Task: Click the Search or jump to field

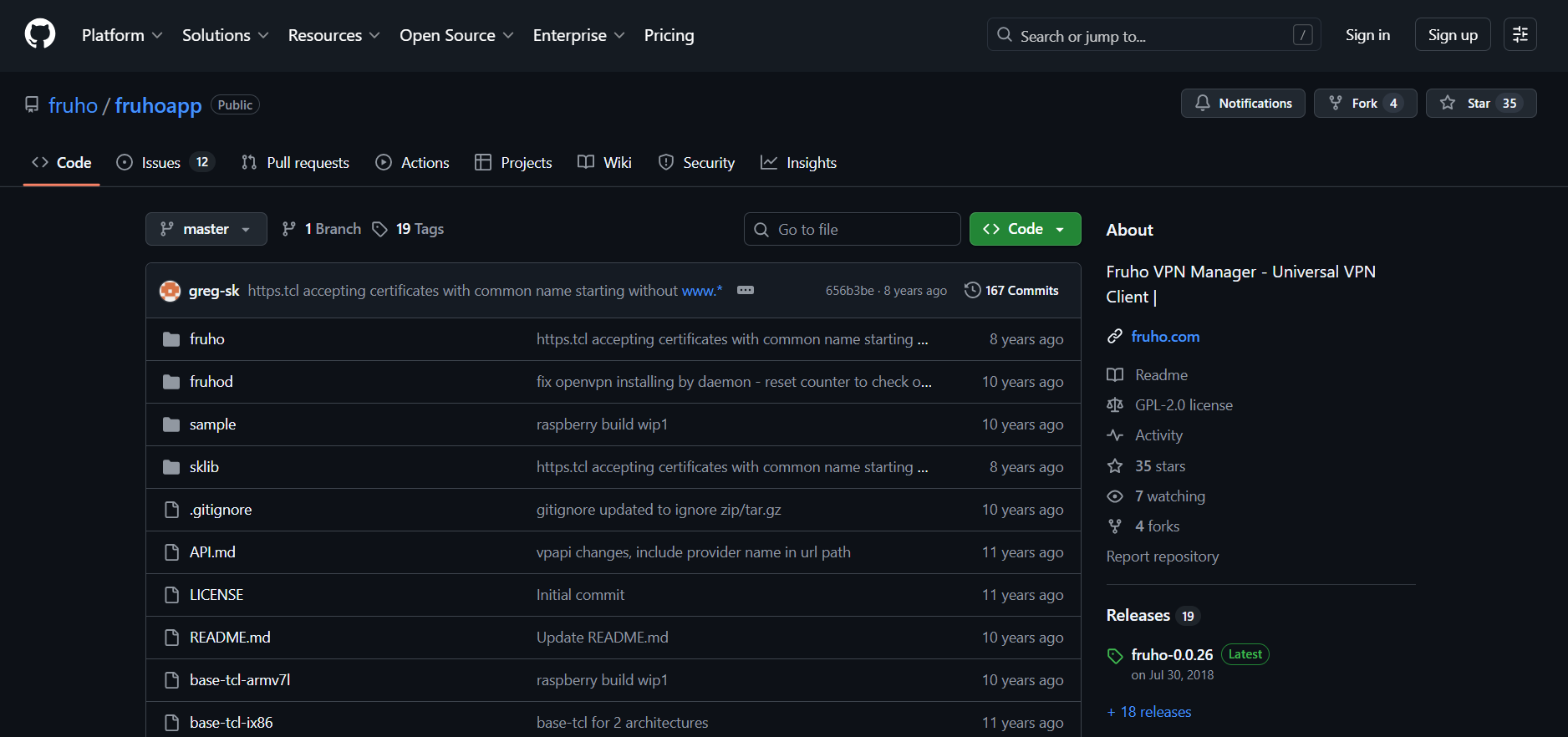Action: (x=1154, y=34)
